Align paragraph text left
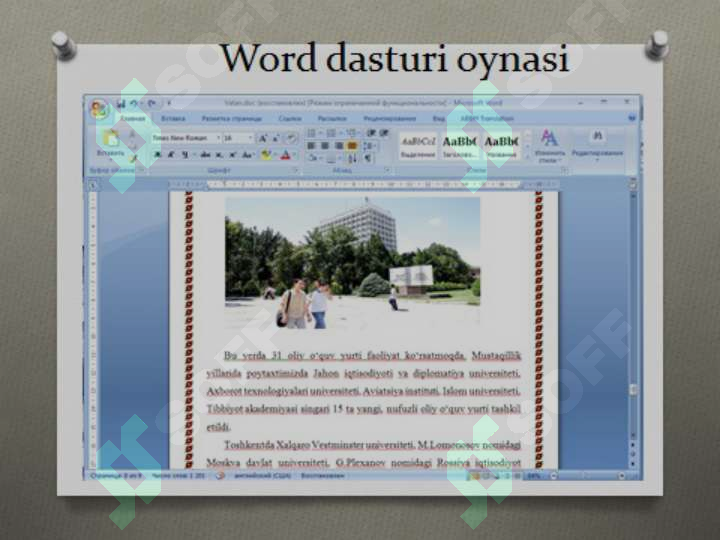This screenshot has width=720, height=540. tap(311, 146)
